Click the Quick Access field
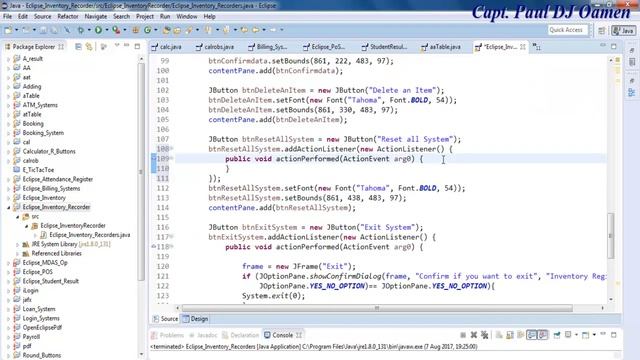Image resolution: width=640 pixels, height=360 pixels. (x=567, y=30)
